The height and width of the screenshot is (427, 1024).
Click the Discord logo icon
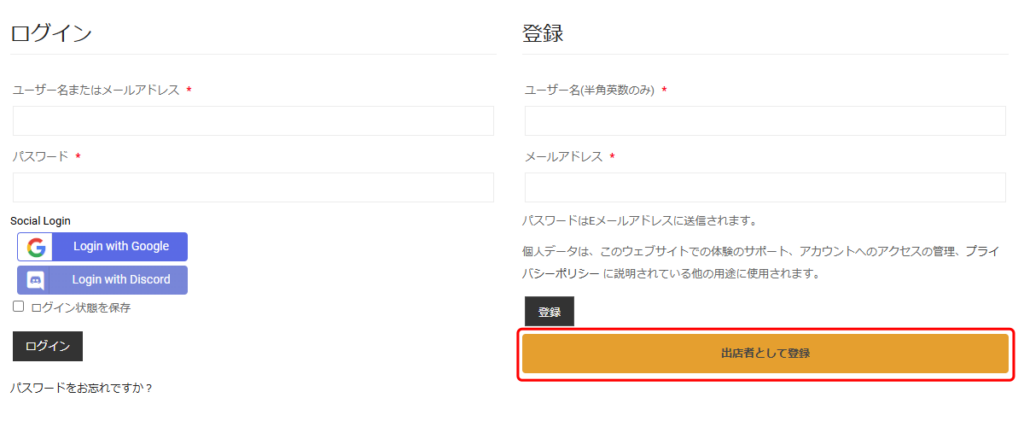(x=36, y=280)
